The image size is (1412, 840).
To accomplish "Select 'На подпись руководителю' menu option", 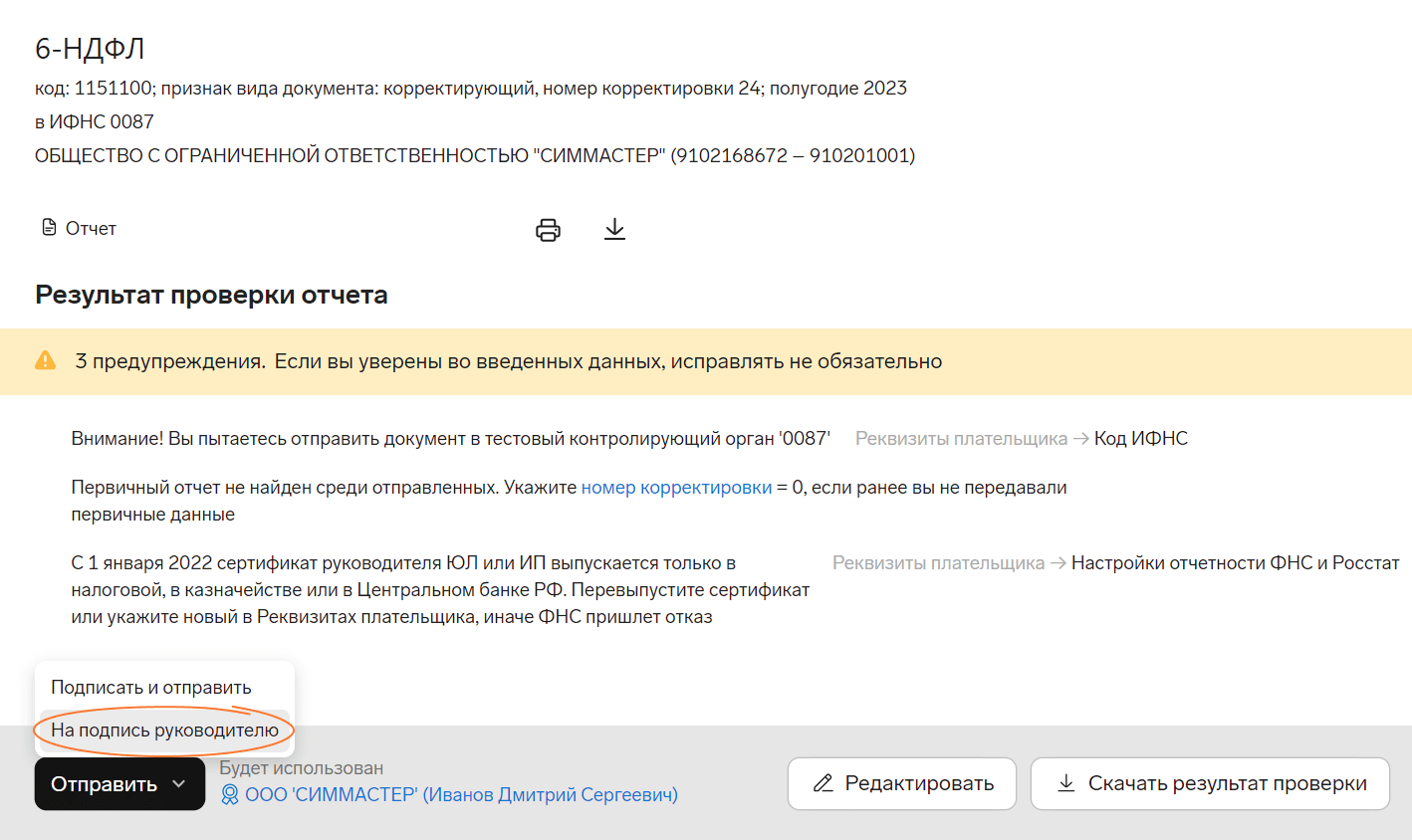I will [x=164, y=731].
